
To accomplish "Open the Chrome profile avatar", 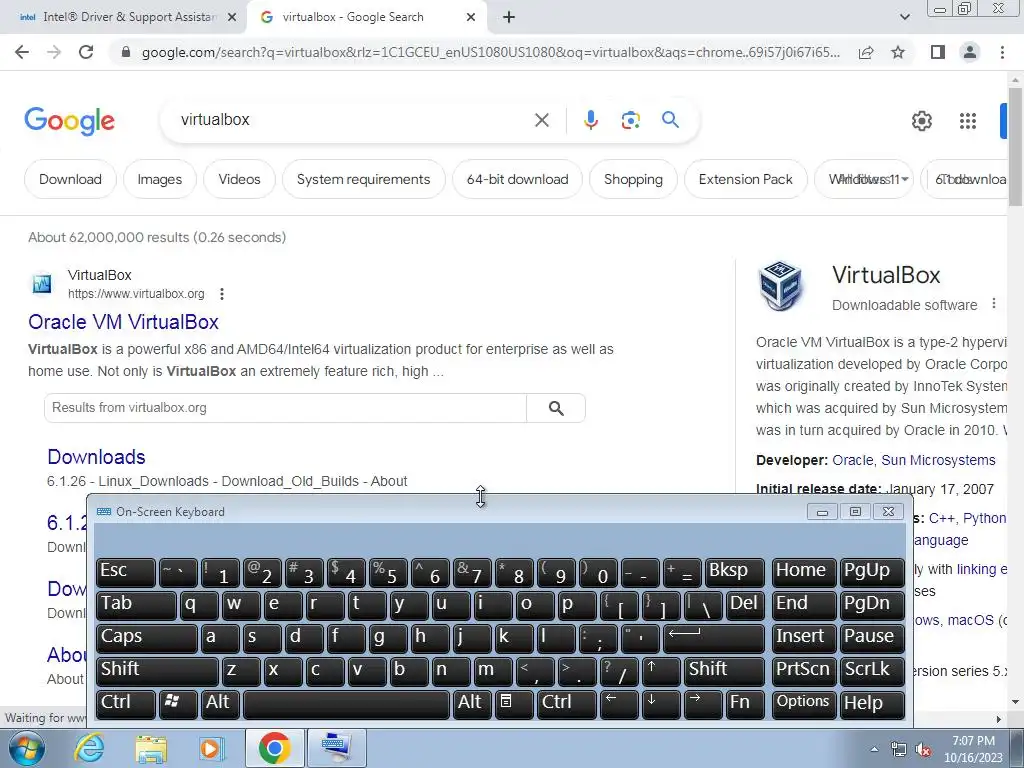I will click(970, 52).
